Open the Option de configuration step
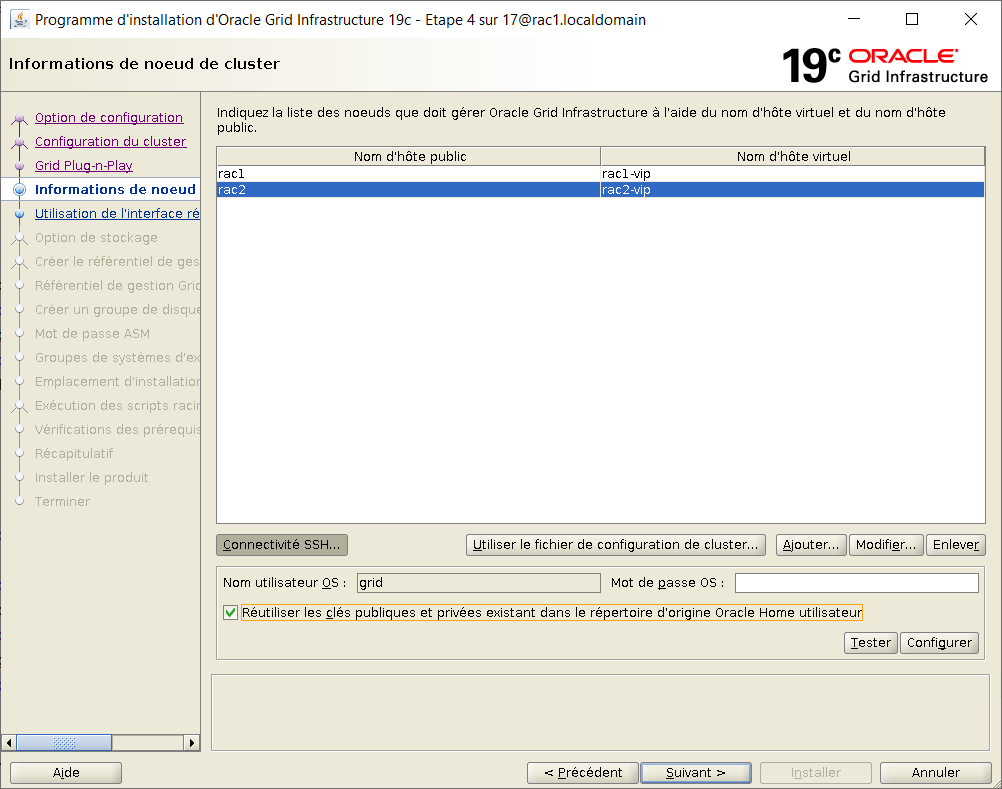 (x=109, y=118)
